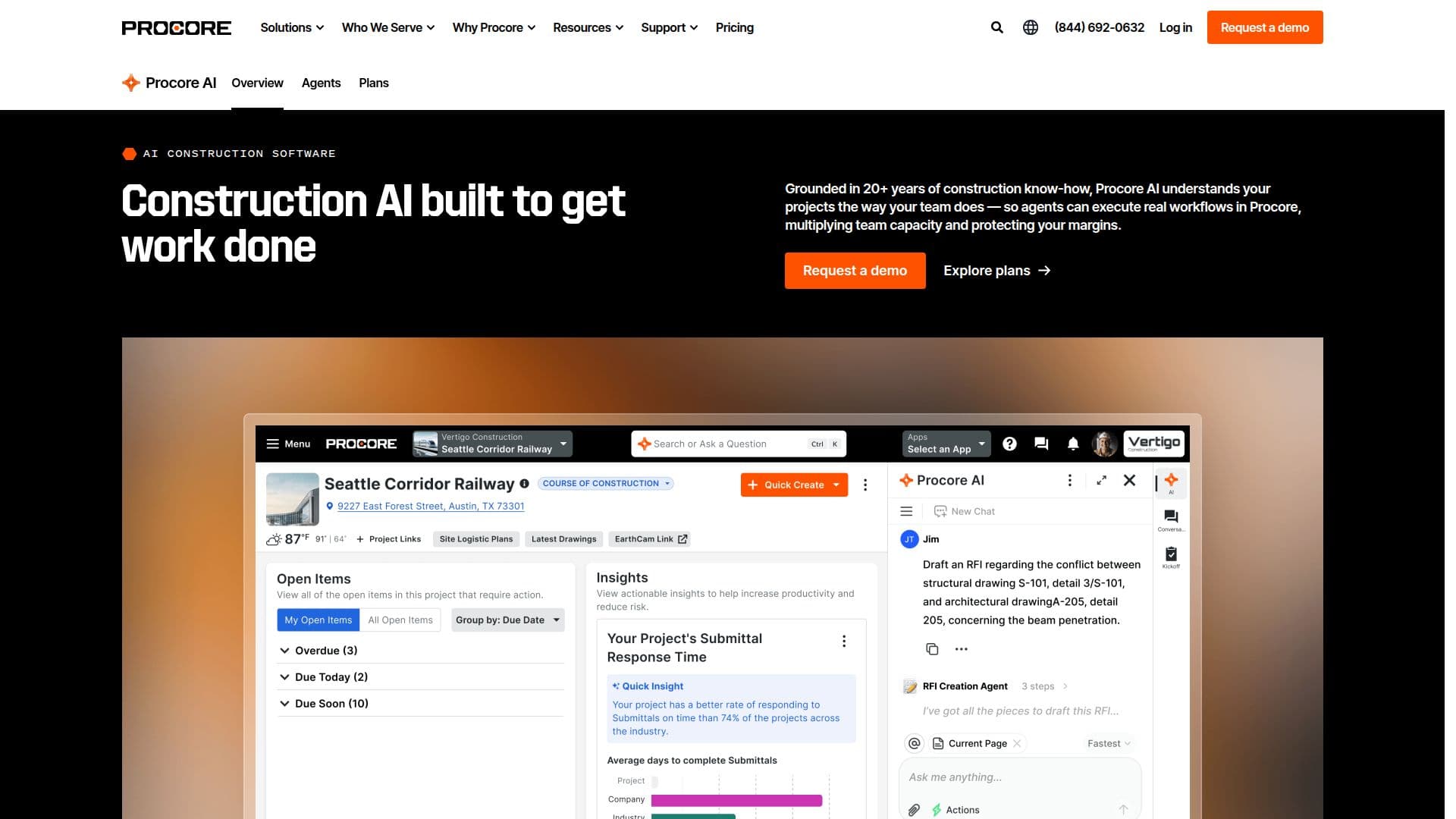
Task: Open the EarthCam Link
Action: pos(650,539)
